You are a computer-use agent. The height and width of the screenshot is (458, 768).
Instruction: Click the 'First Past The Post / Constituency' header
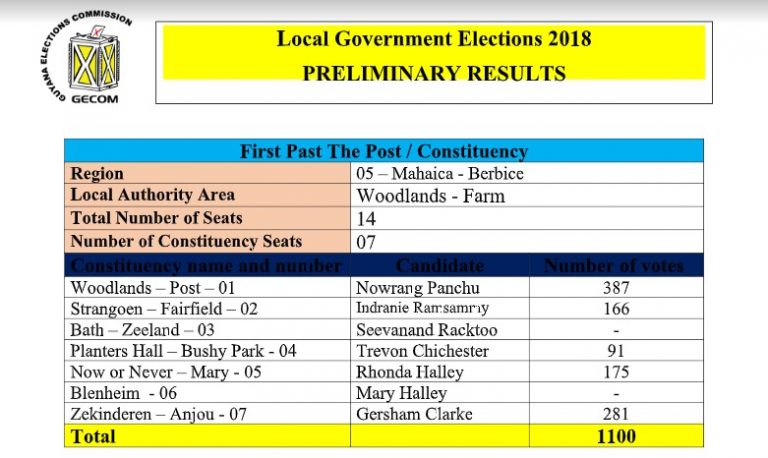coord(384,151)
